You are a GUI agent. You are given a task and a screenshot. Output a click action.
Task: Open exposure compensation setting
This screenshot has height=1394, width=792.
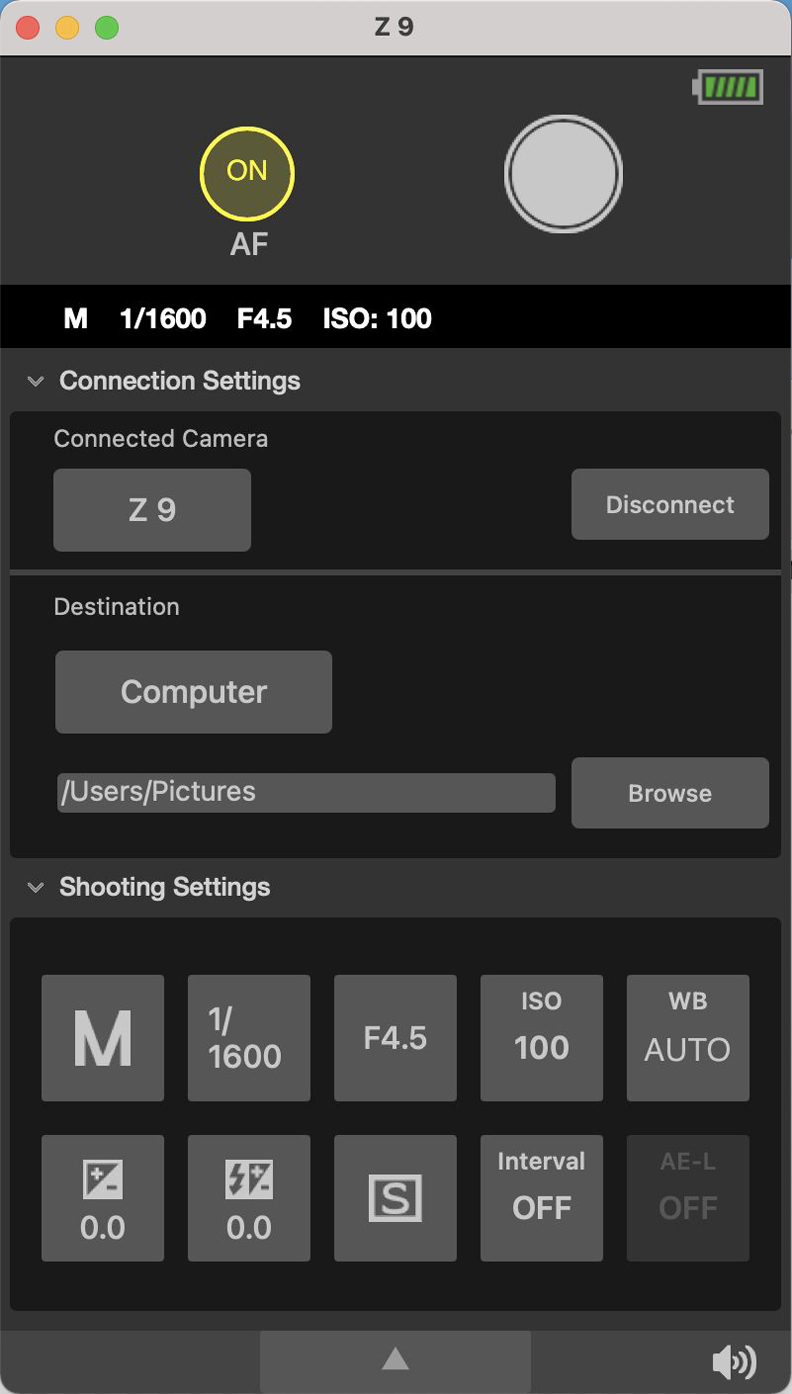click(103, 1198)
